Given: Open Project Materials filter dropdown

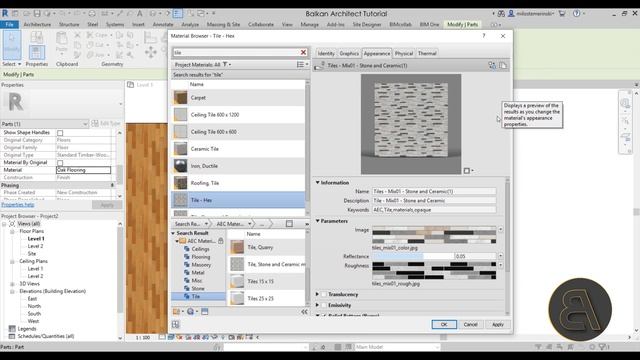Looking at the screenshot, I should click(227, 64).
